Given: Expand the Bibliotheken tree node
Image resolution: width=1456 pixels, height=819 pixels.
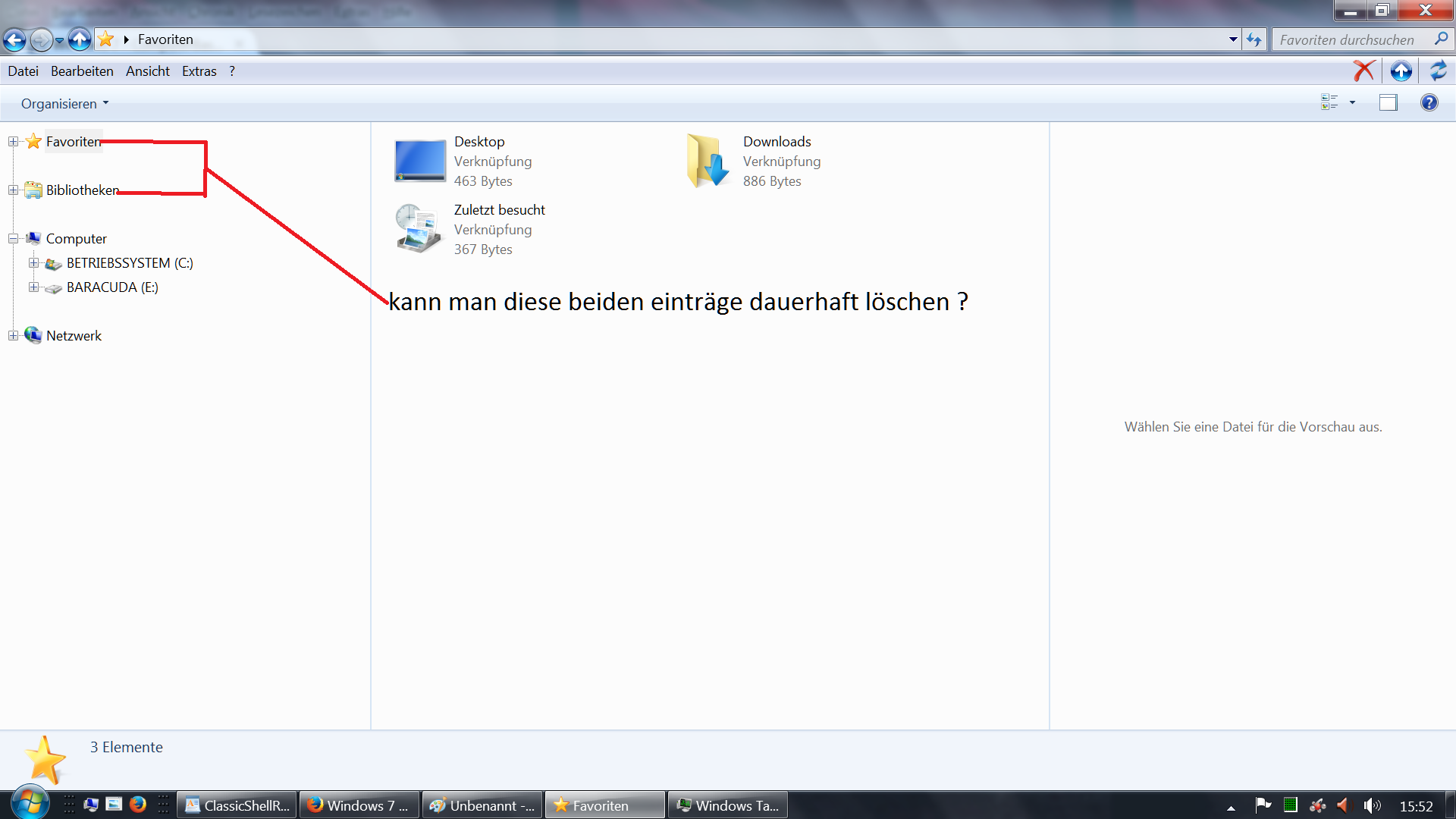Looking at the screenshot, I should coord(13,190).
